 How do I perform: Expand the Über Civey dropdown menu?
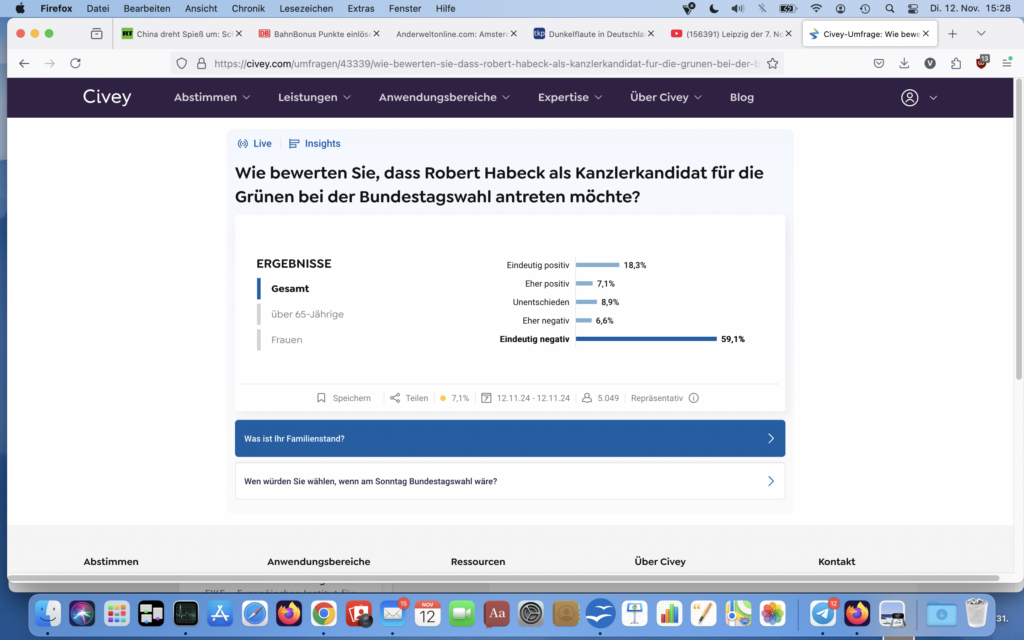coord(666,98)
